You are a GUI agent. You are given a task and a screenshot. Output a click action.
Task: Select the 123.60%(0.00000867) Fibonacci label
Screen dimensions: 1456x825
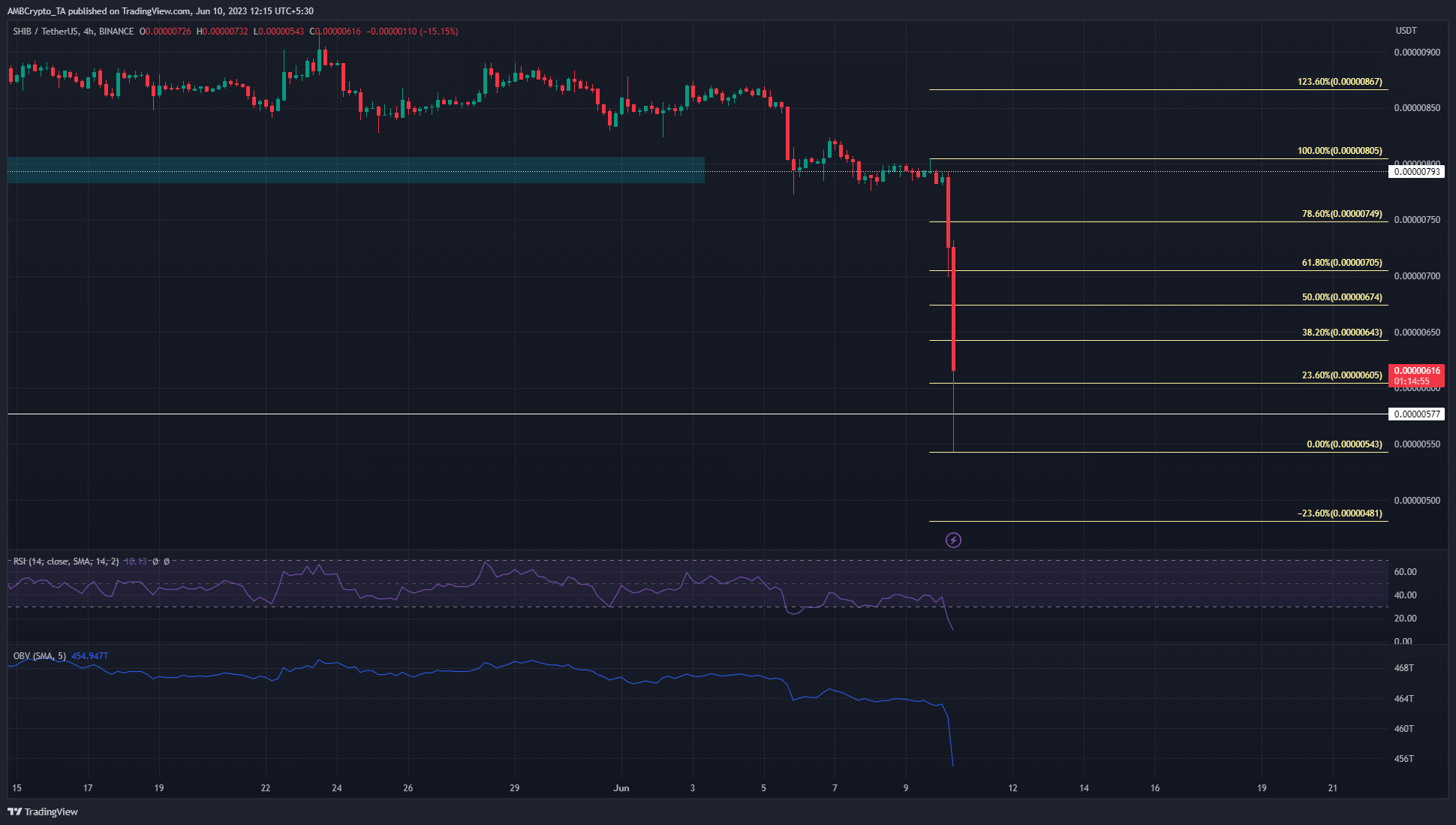[1340, 82]
